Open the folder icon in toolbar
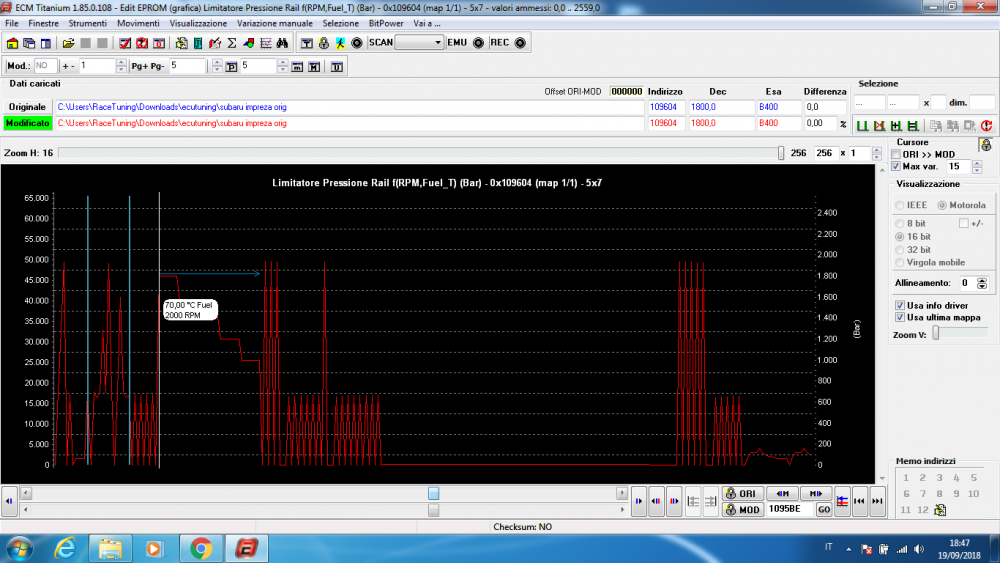1000x563 pixels. click(68, 43)
